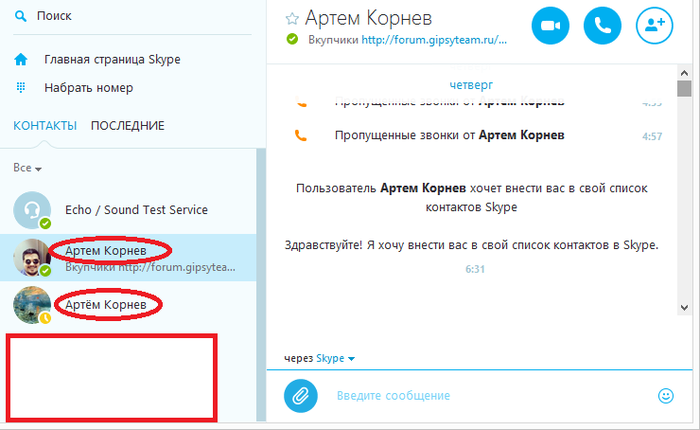Screen dimensions: 700x430
Task: Click the Поиск search field
Action: (132, 16)
